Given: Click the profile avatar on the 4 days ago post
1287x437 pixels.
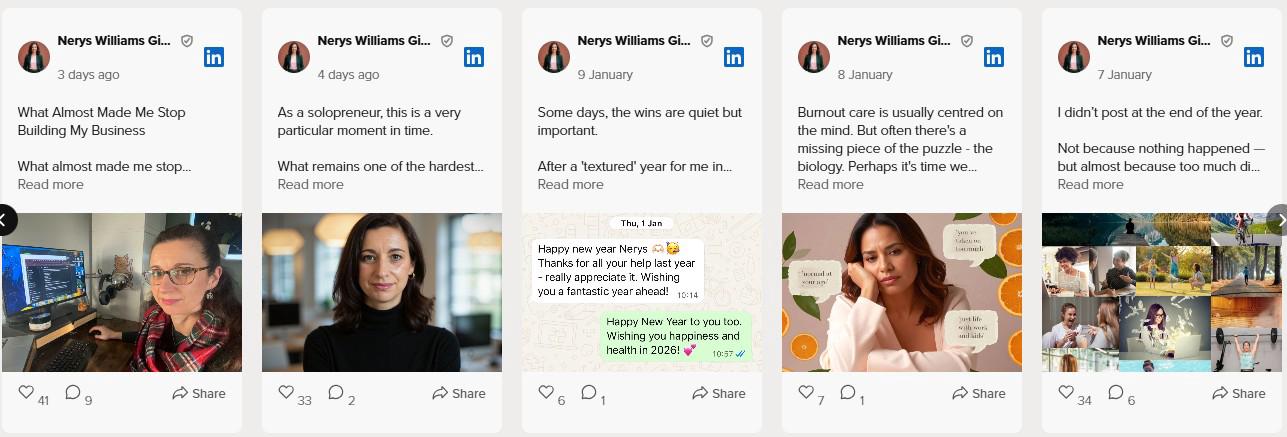Looking at the screenshot, I should click(x=294, y=57).
